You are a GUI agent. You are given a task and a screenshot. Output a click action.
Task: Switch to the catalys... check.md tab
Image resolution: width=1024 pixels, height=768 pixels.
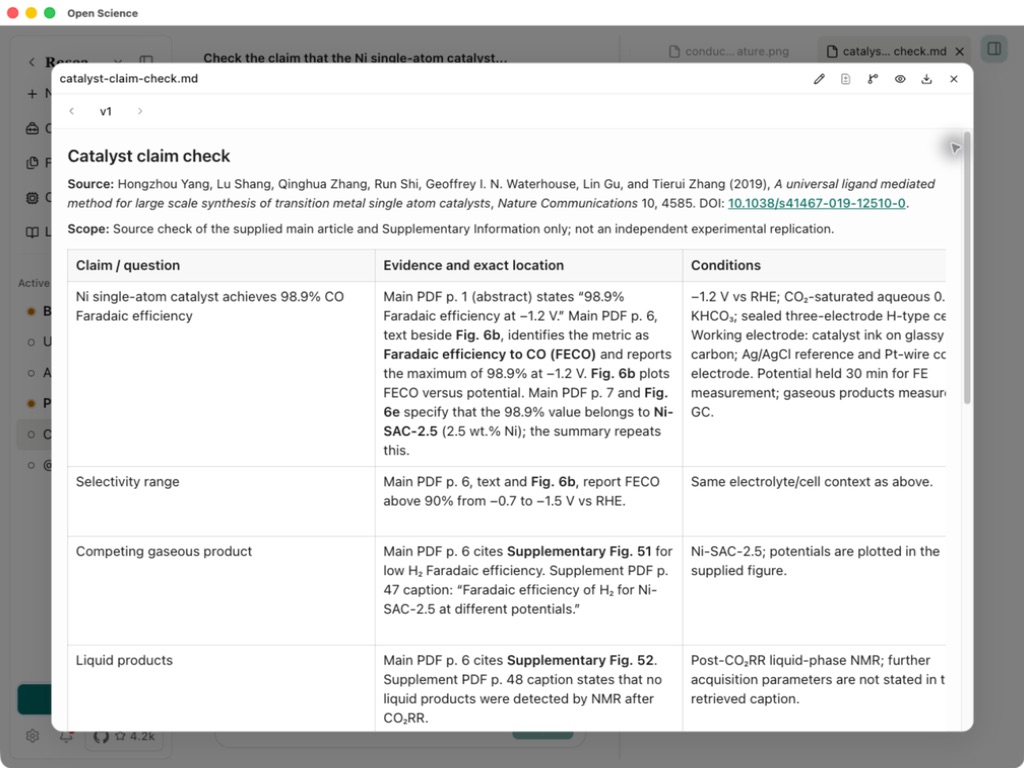[x=886, y=51]
